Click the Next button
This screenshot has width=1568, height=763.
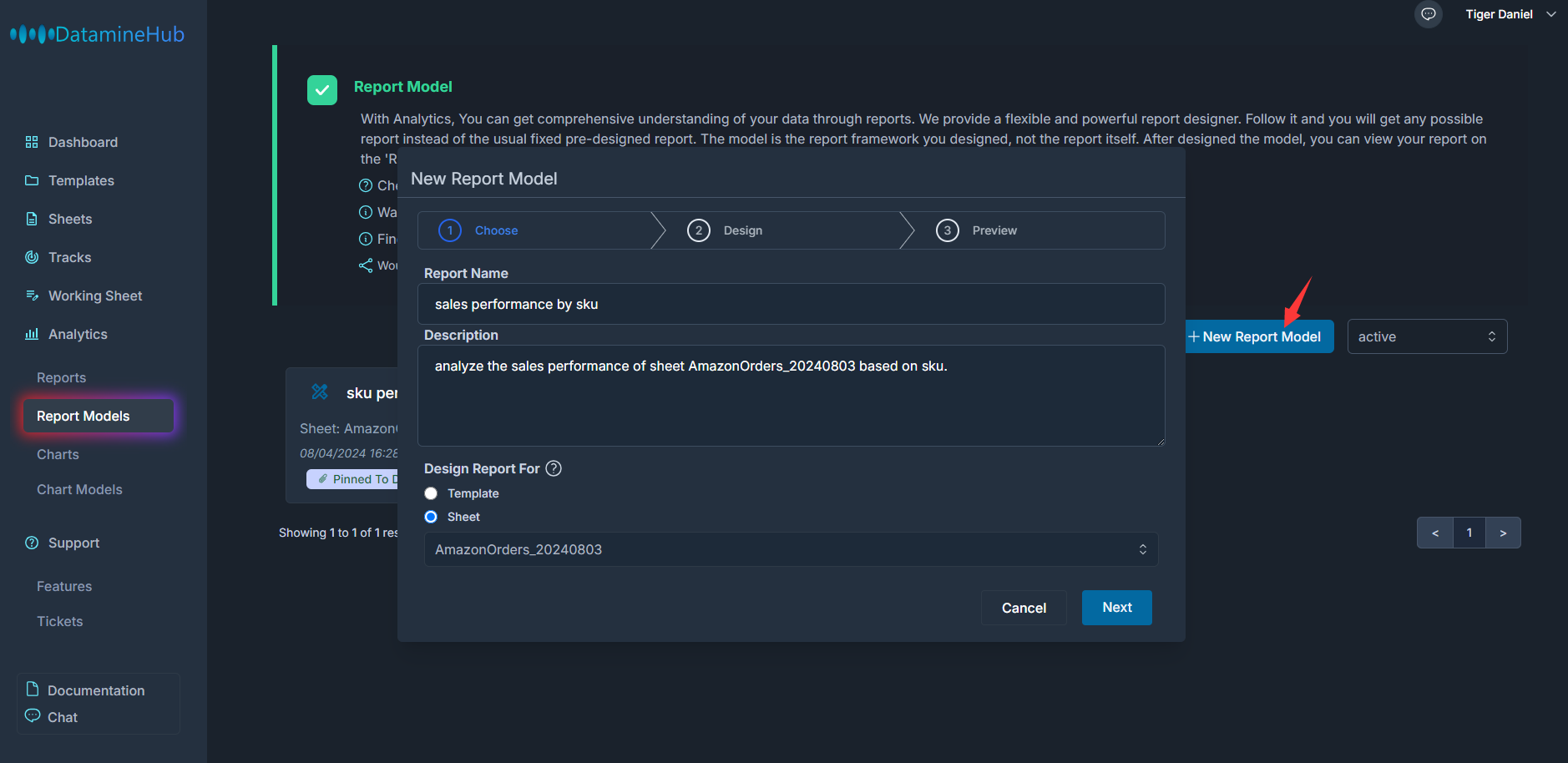click(x=1117, y=608)
